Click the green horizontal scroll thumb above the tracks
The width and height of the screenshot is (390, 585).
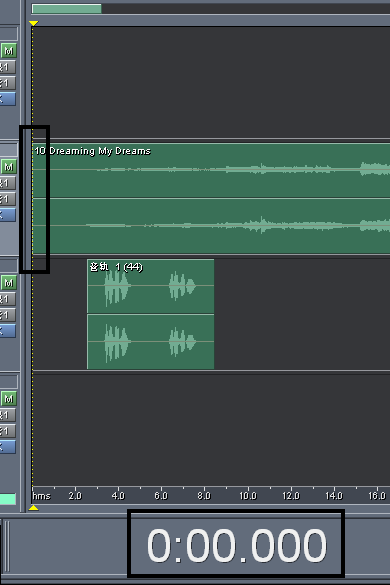(67, 9)
